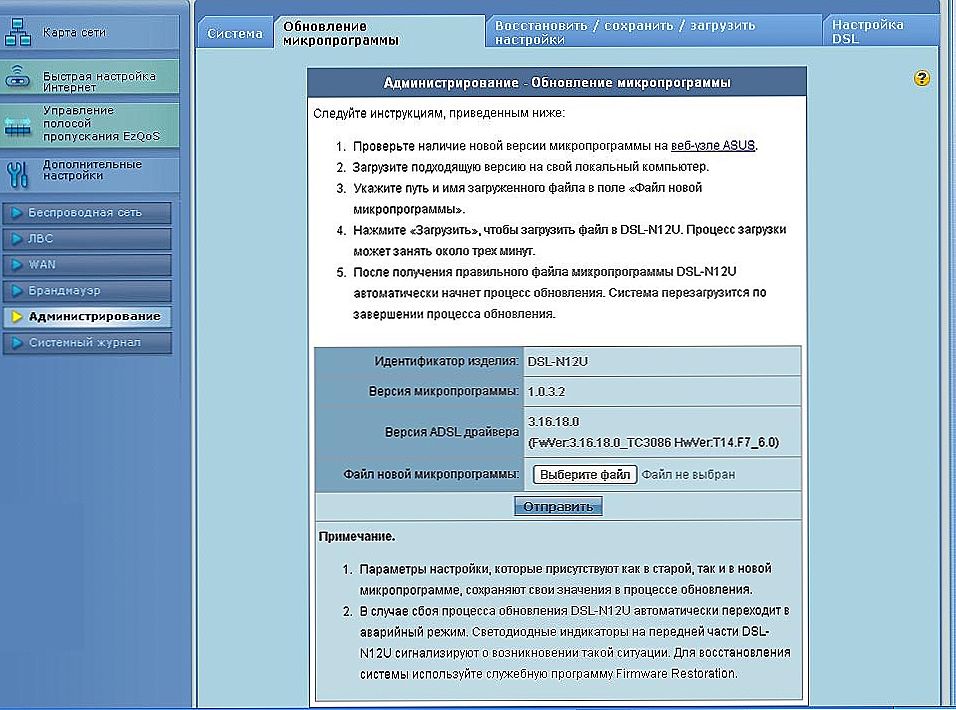The width and height of the screenshot is (956, 710).
Task: Open the Система tab
Action: coord(235,33)
